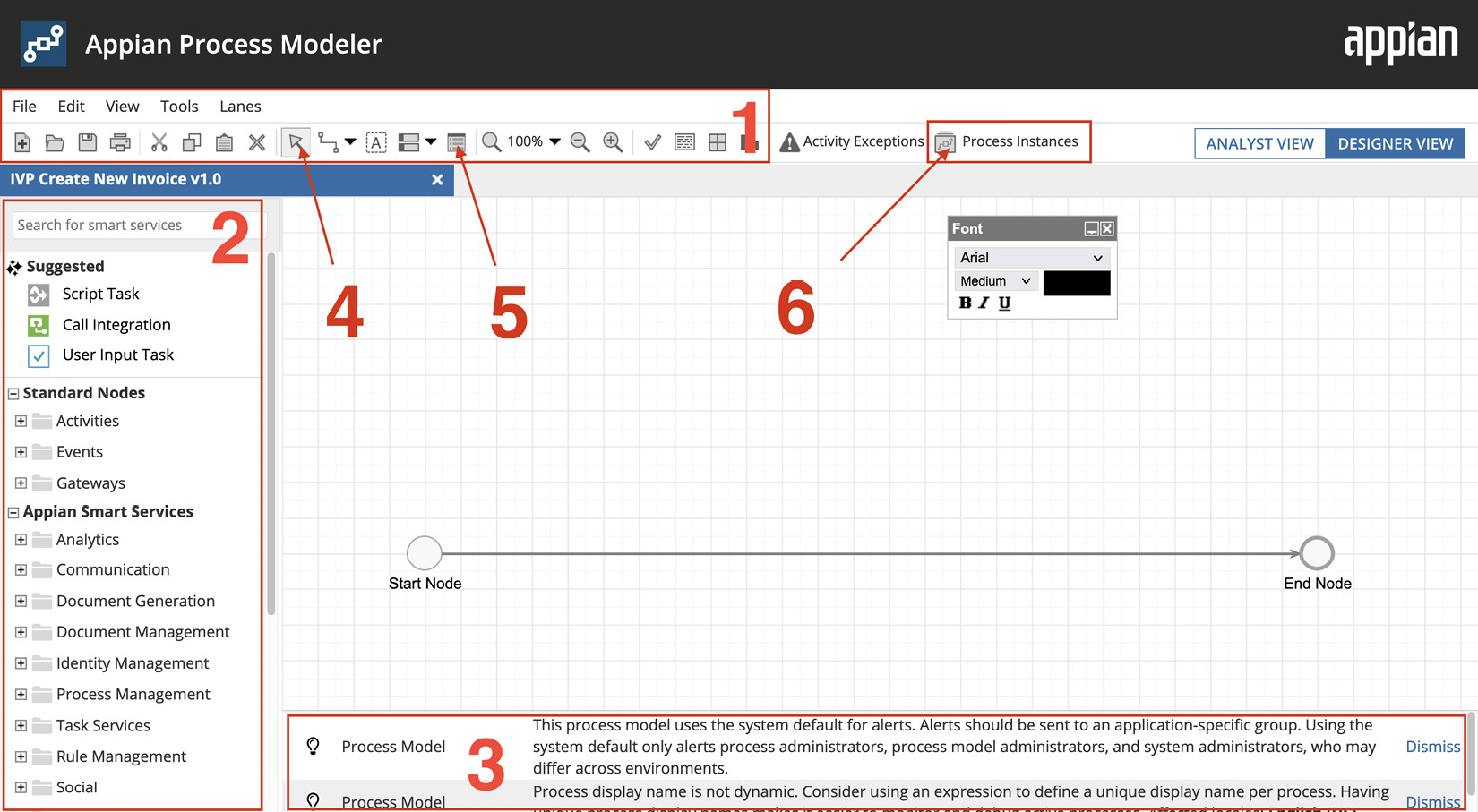Select the pointer selection tool

click(x=296, y=142)
